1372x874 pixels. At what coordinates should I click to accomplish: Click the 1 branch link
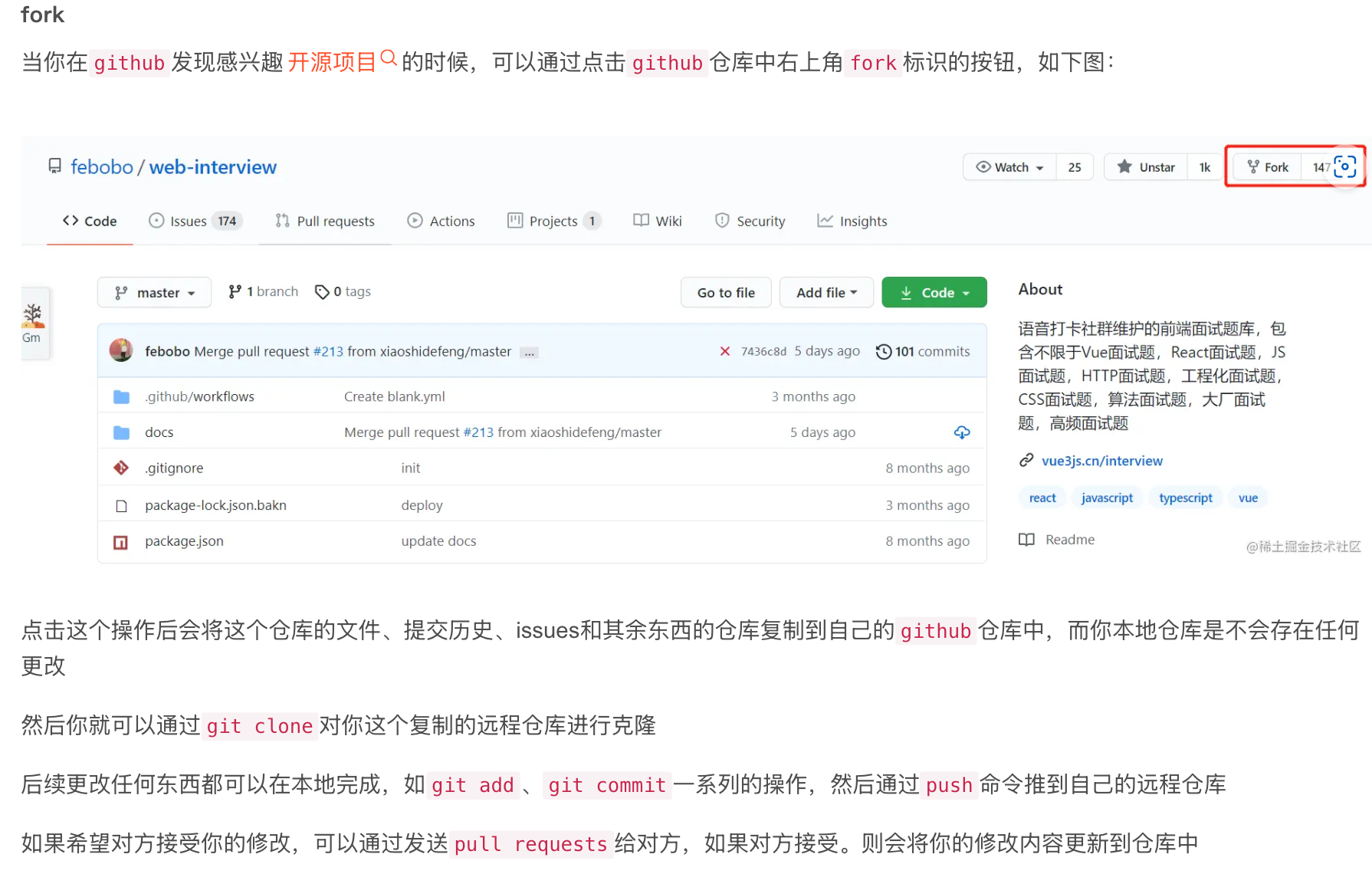[263, 291]
